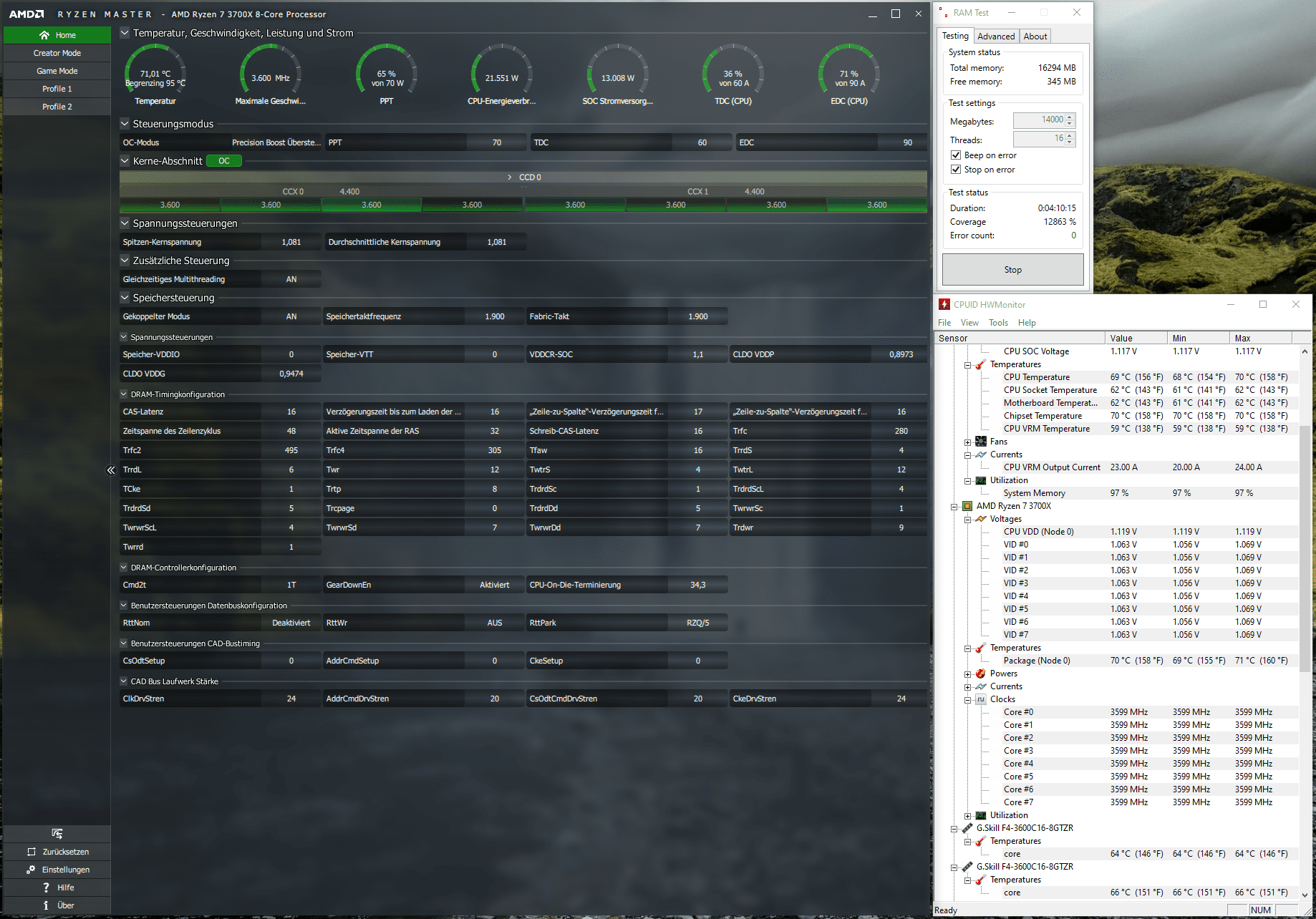1316x919 pixels.
Task: Click Speichertaktfrequenz 1.900 value
Action: 495,316
